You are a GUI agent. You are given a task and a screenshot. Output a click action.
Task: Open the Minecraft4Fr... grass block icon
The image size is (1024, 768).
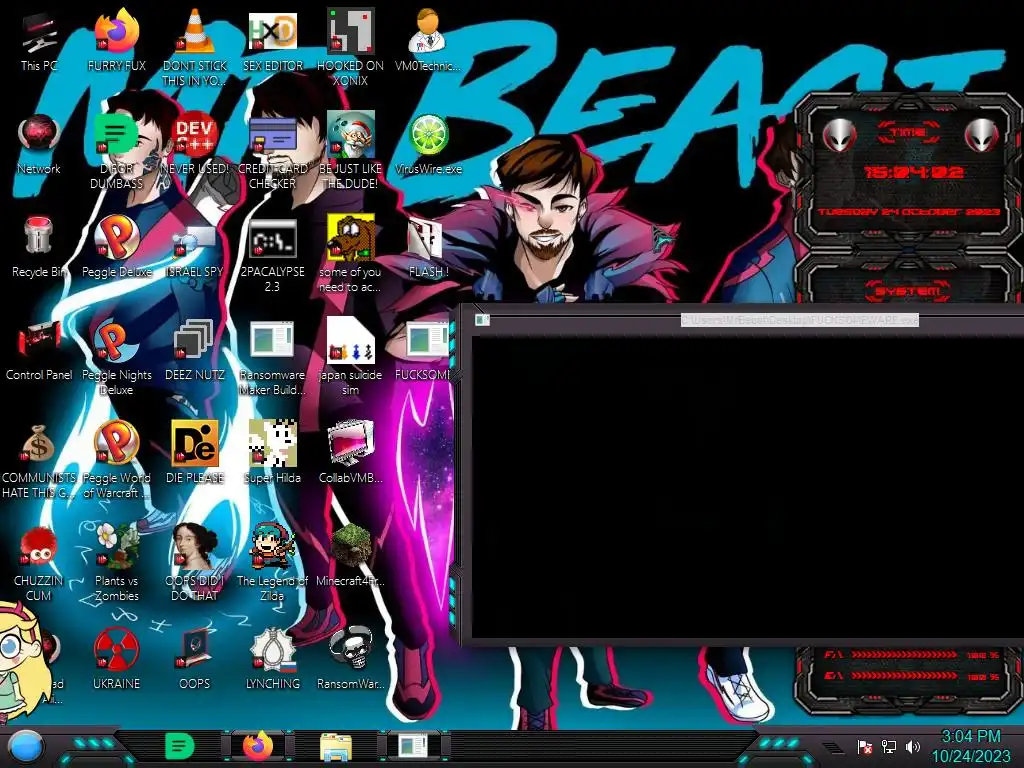(x=351, y=546)
